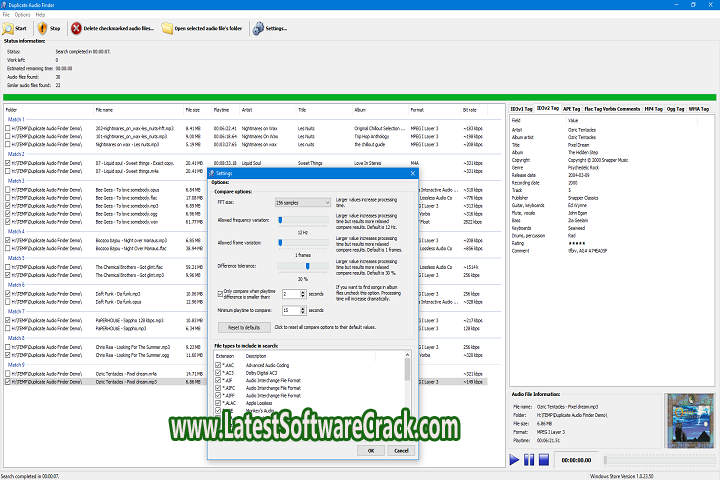Open the Options menu
The width and height of the screenshot is (720, 480).
click(x=21, y=15)
